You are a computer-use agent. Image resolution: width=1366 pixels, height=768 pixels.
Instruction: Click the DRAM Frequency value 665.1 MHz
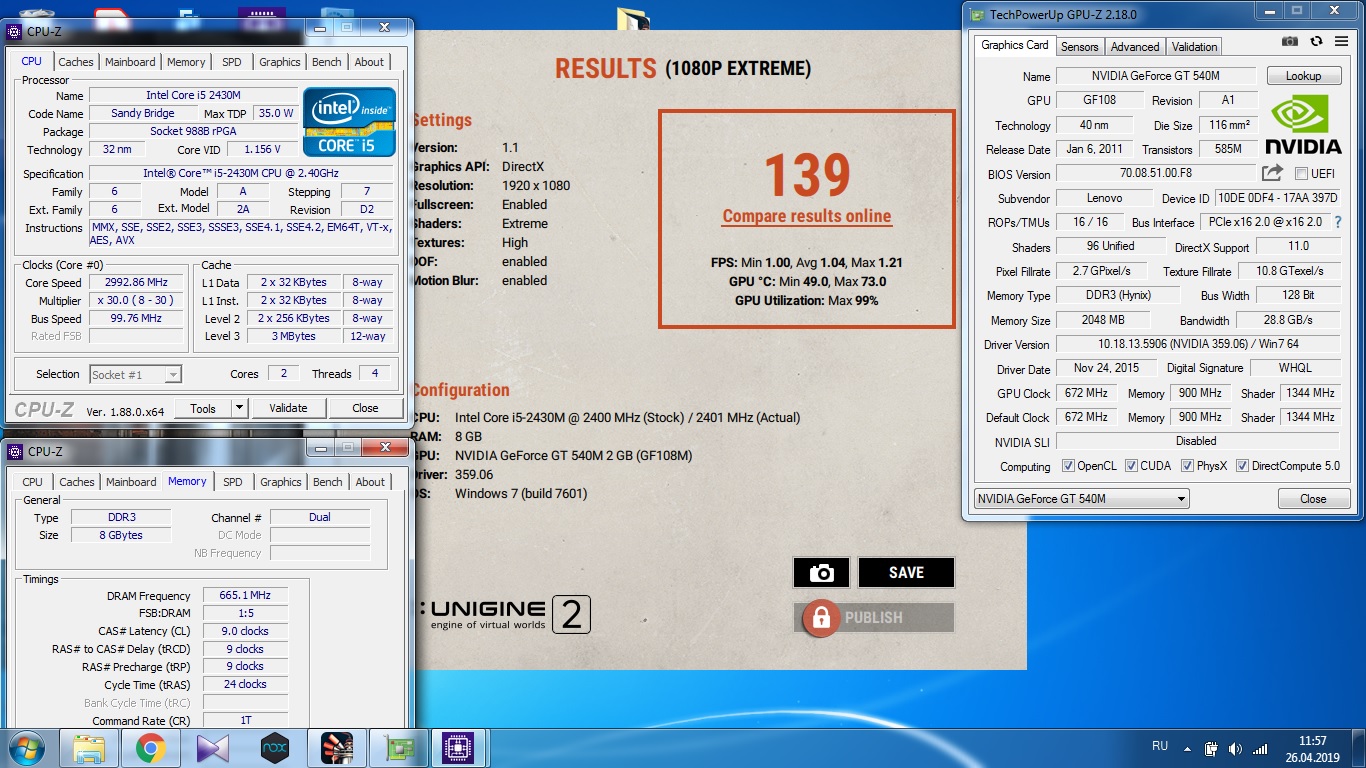pos(245,595)
